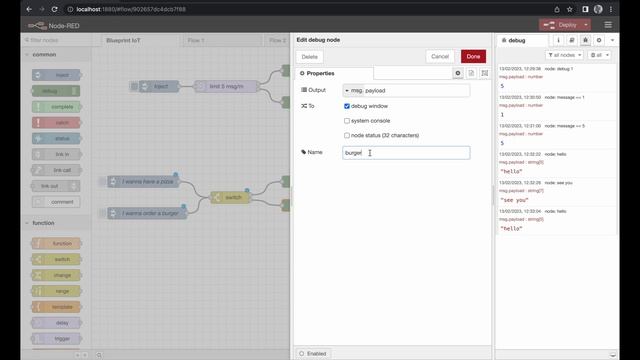Open the Deploy options dropdown arrow
640x360 pixels.
[586, 25]
